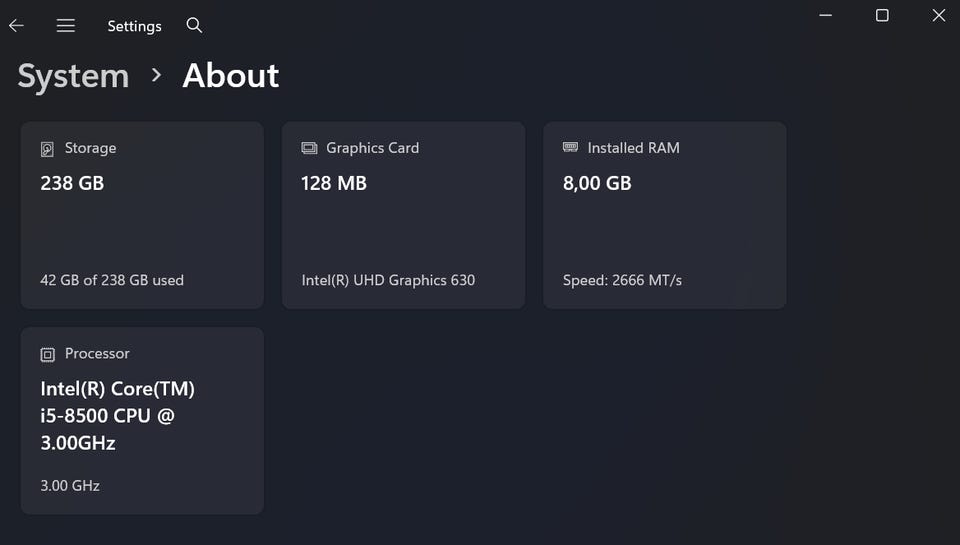Image resolution: width=960 pixels, height=545 pixels.
Task: Click the Speed 2666 MT/s text
Action: pos(622,280)
